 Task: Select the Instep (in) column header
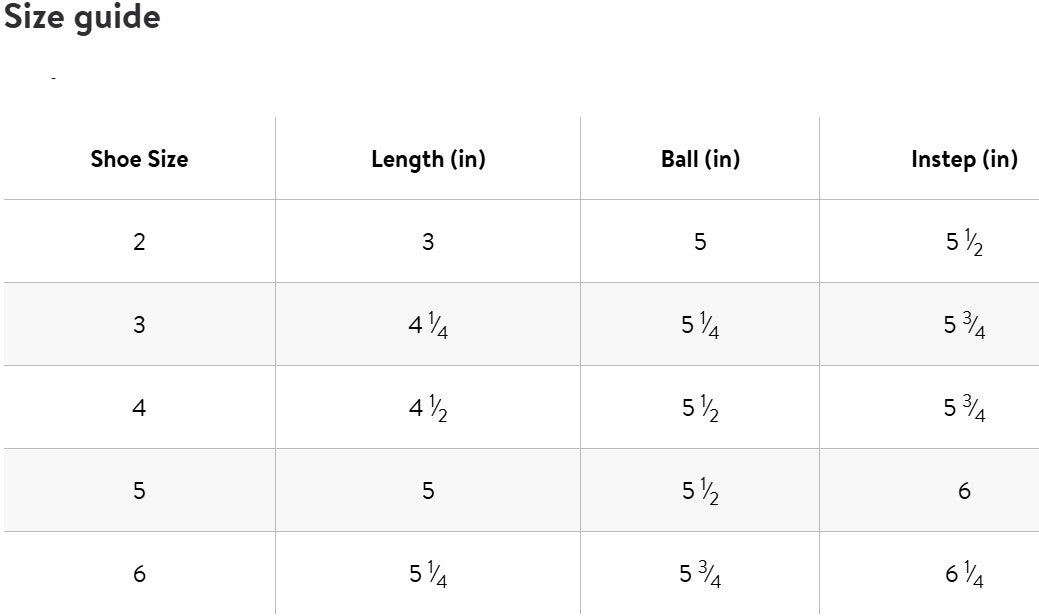[x=964, y=158]
